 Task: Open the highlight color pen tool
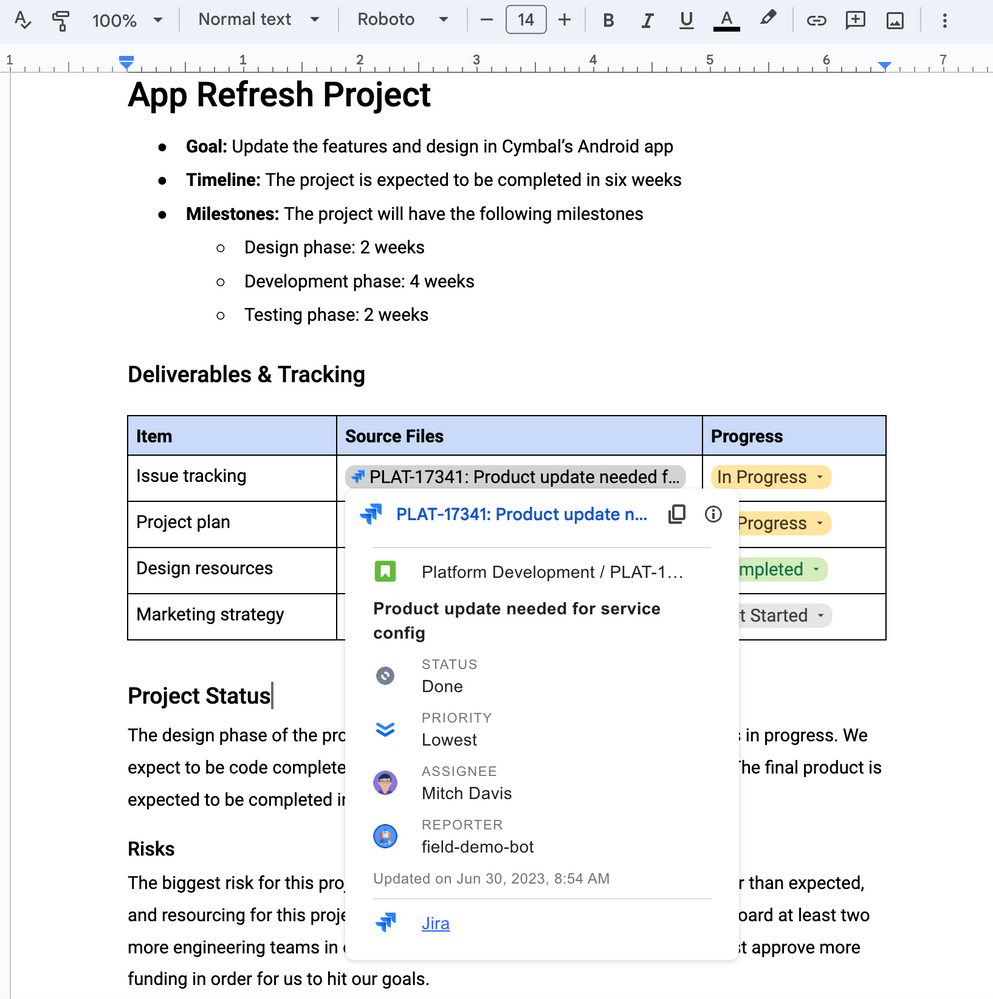[x=768, y=18]
